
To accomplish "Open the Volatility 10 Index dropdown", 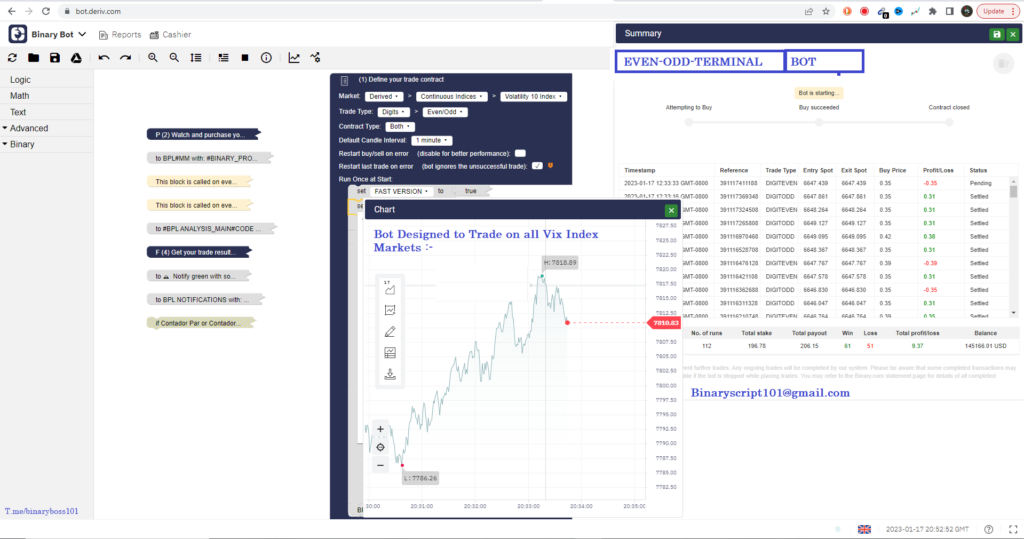I will (533, 97).
